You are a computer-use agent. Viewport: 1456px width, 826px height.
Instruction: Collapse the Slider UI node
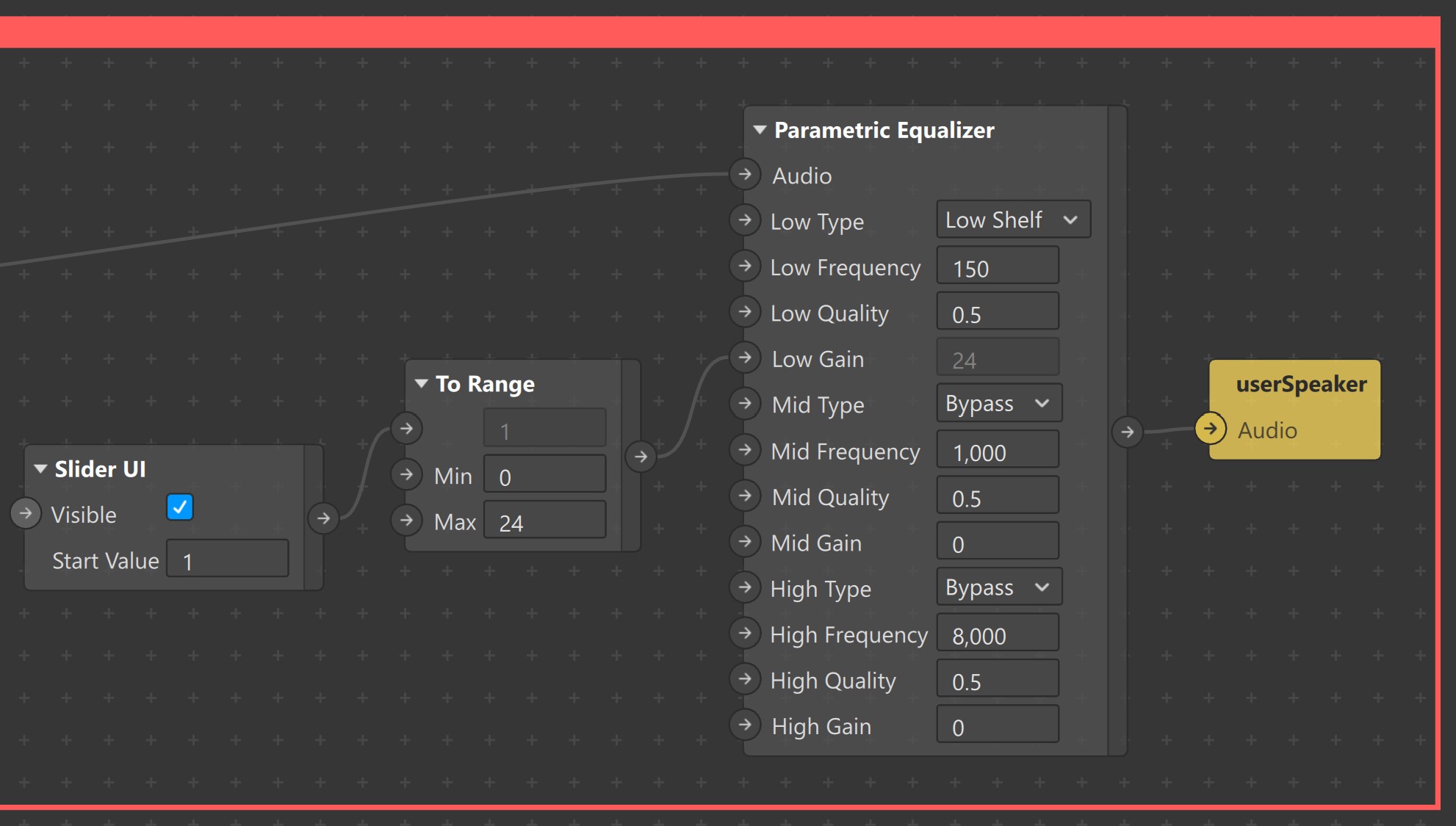(40, 468)
